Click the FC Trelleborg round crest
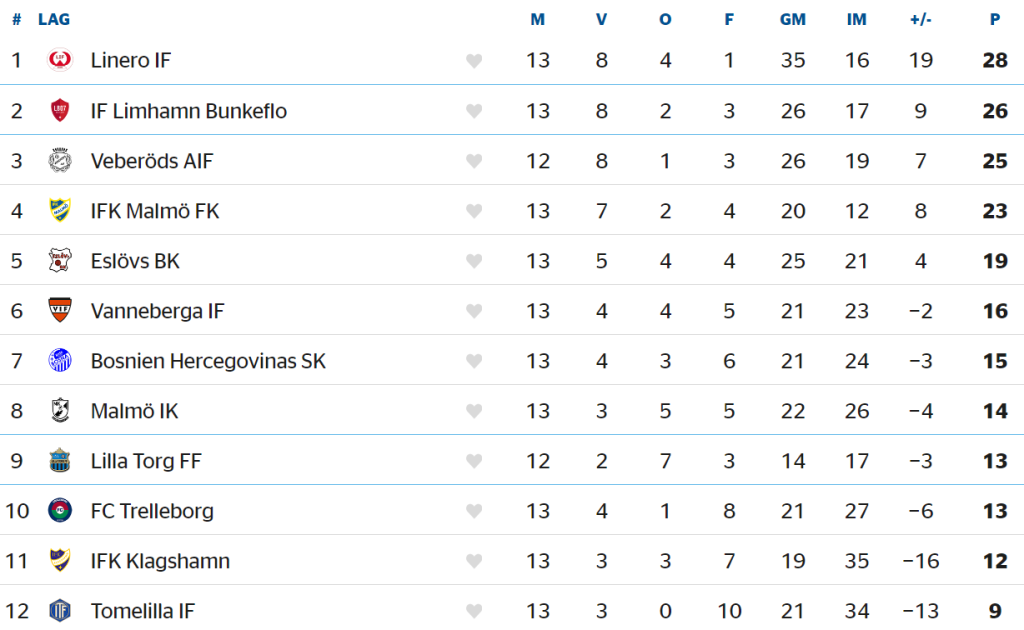 [x=60, y=510]
